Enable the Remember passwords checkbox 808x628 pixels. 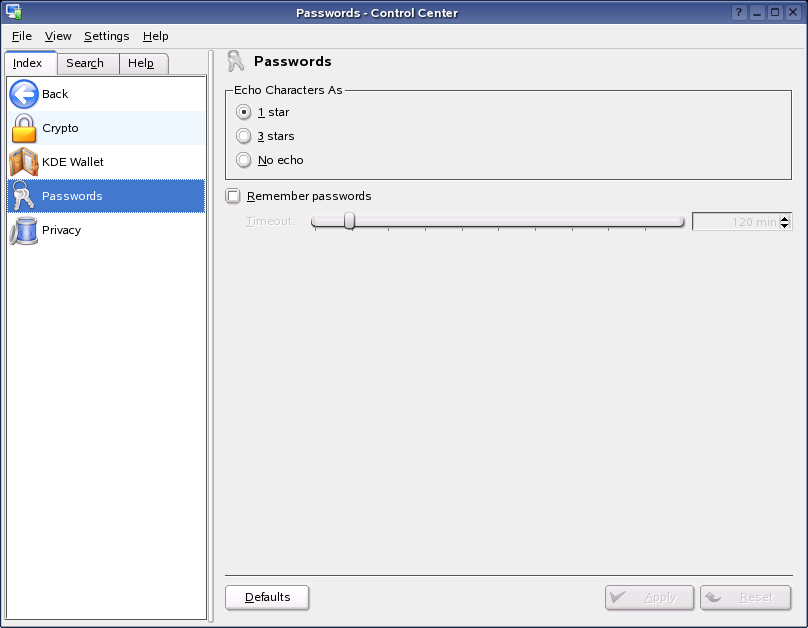233,196
